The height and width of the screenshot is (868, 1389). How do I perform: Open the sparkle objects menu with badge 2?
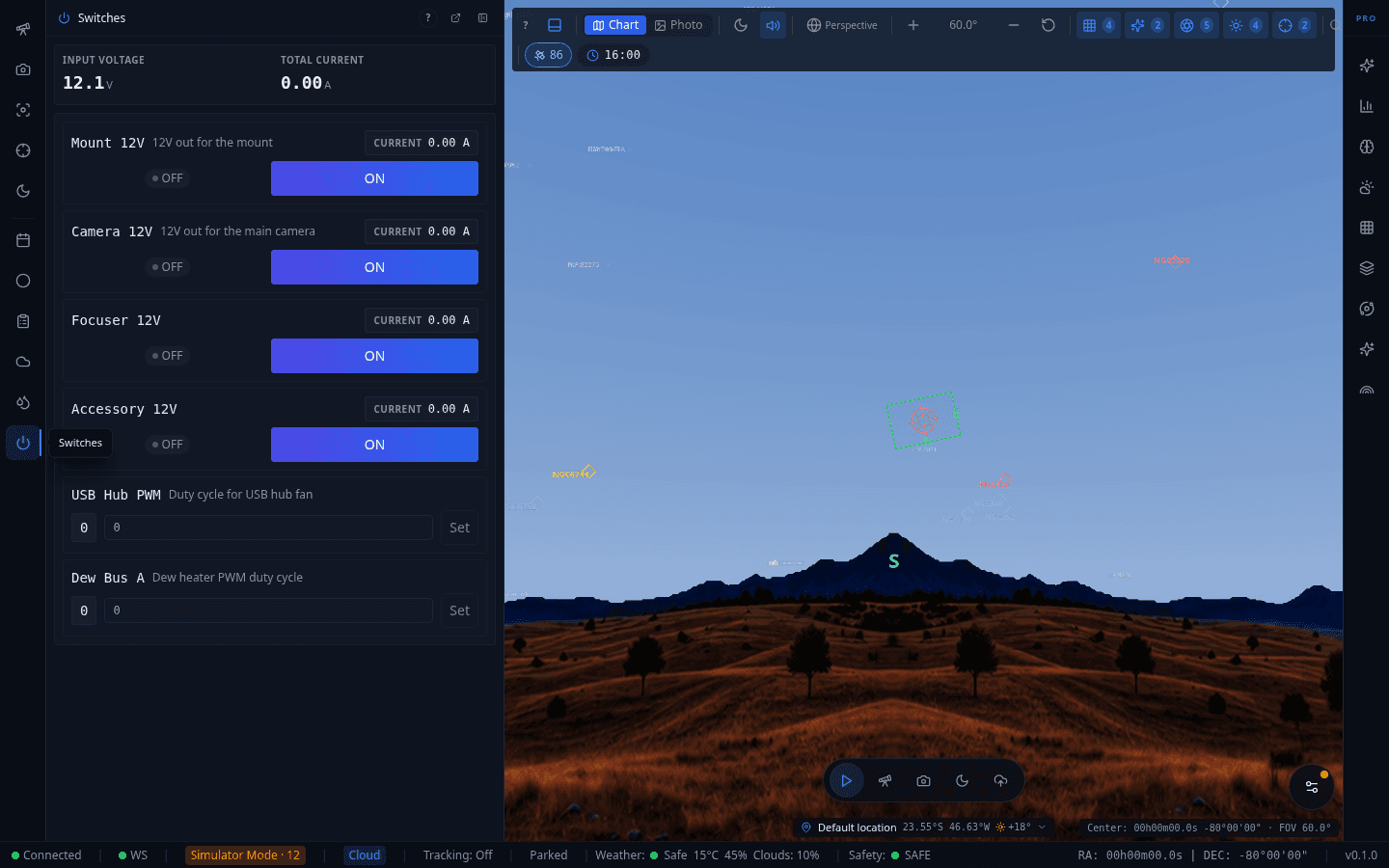point(1147,25)
